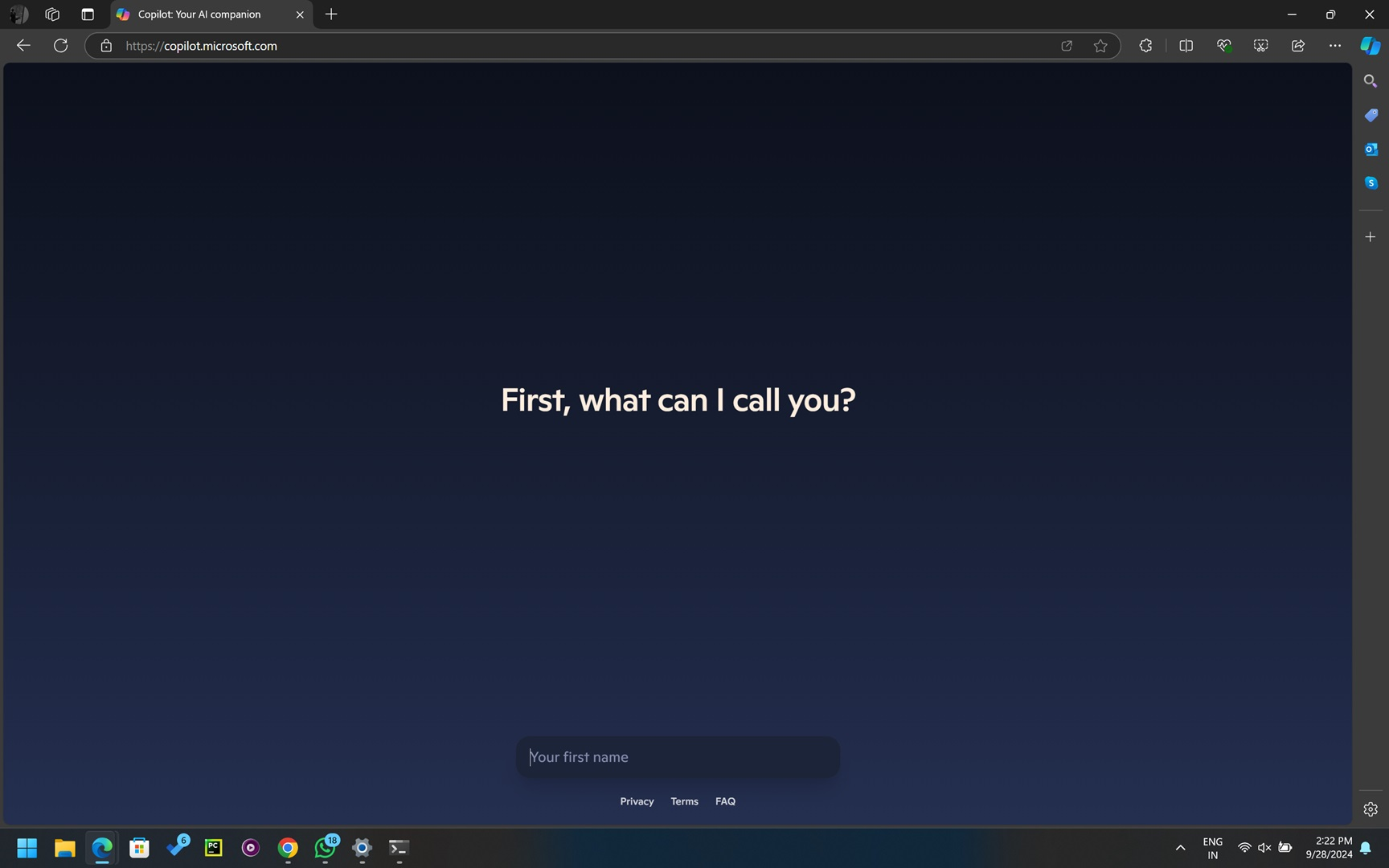The width and height of the screenshot is (1389, 868).
Task: Open the FAQ link
Action: point(725,801)
